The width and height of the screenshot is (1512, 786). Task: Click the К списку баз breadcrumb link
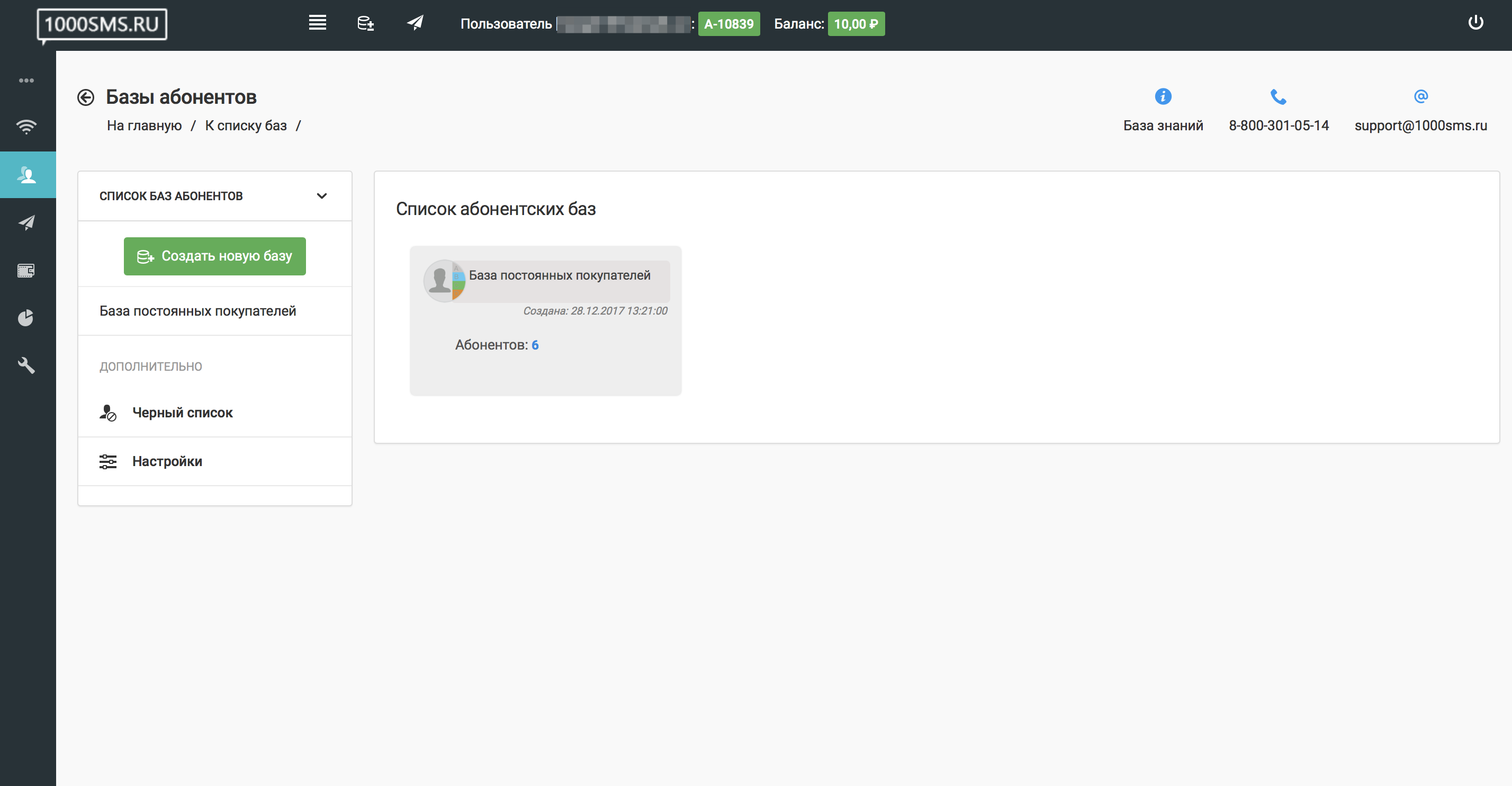(x=246, y=126)
